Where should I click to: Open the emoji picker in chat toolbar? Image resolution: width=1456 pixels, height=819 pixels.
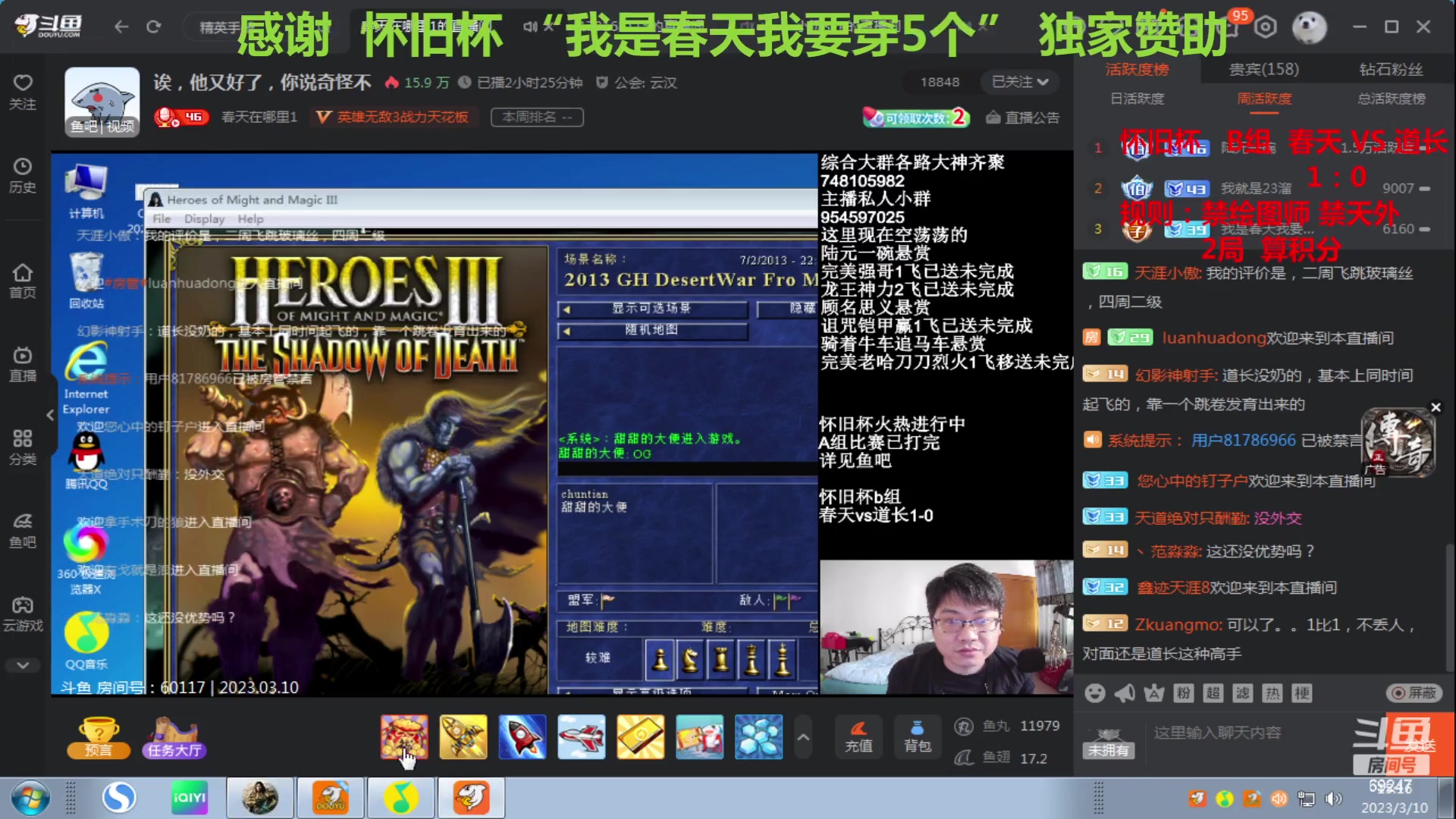coord(1094,693)
